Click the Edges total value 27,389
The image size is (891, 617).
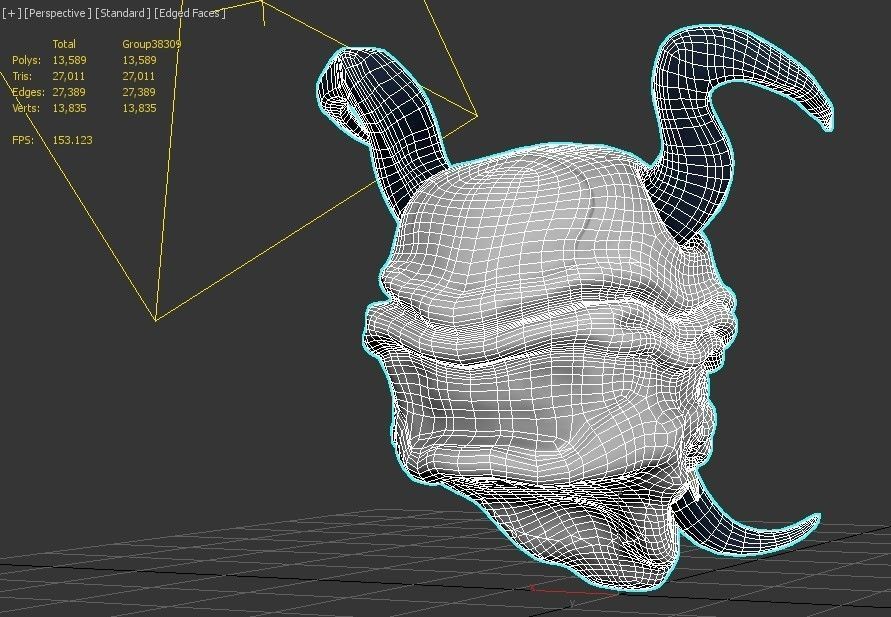69,92
